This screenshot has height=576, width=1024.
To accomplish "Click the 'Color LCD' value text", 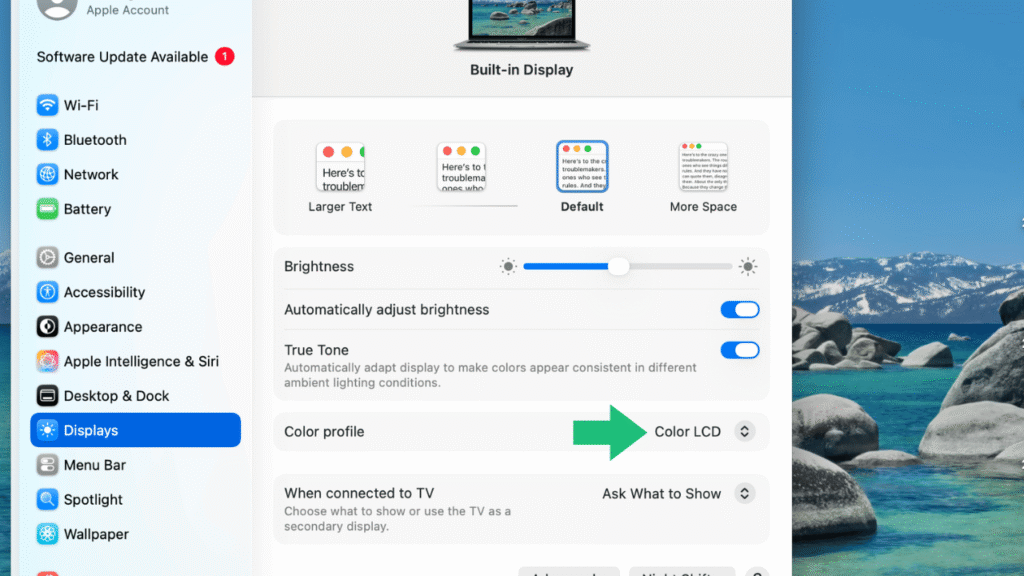I will click(688, 432).
